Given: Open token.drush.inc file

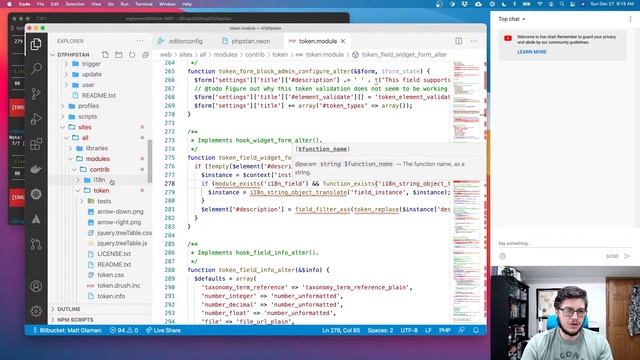Looking at the screenshot, I should coord(118,285).
